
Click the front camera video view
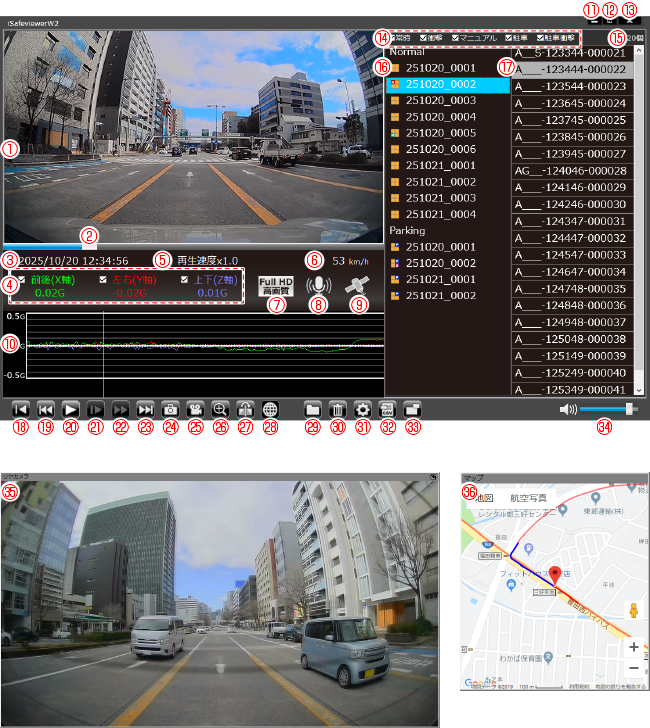coord(194,137)
